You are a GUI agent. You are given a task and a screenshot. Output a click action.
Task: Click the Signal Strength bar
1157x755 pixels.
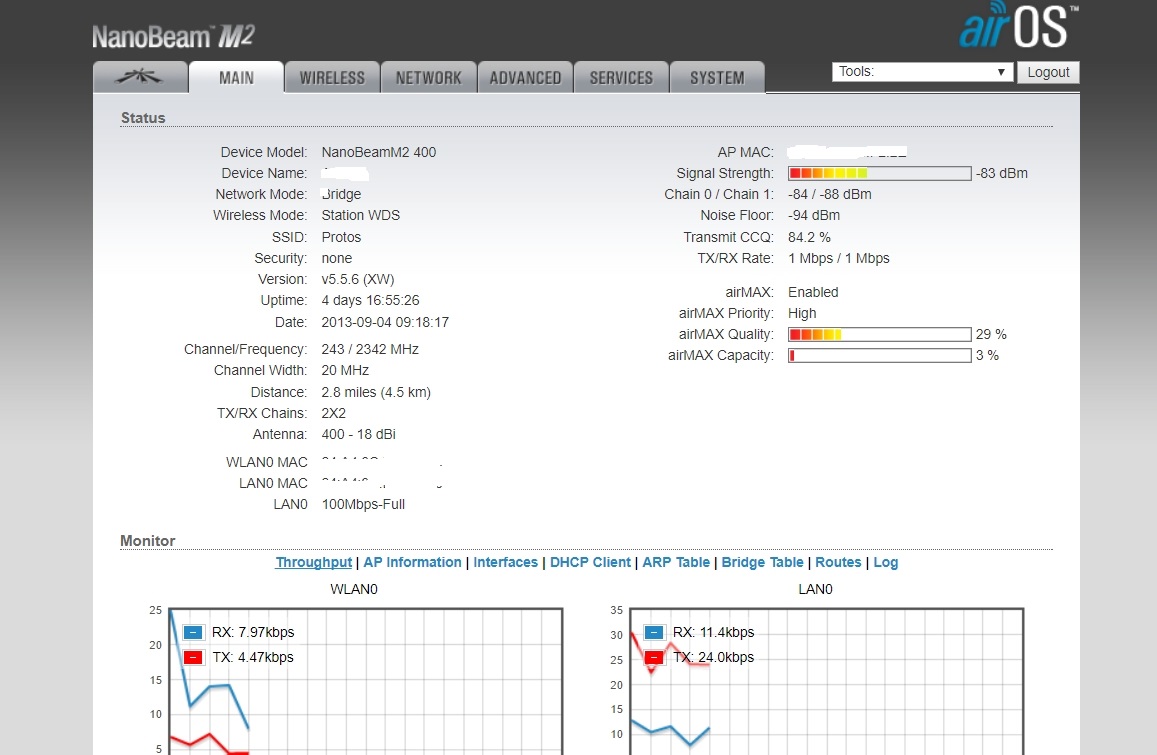tap(880, 173)
